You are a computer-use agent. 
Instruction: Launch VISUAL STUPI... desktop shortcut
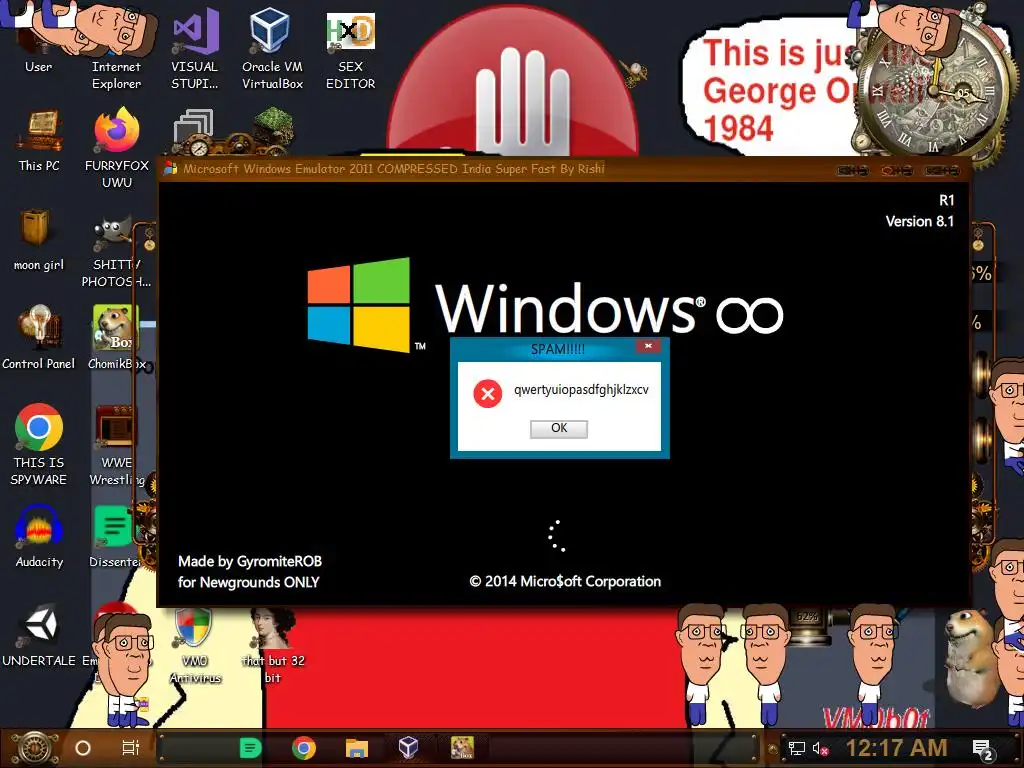click(195, 47)
